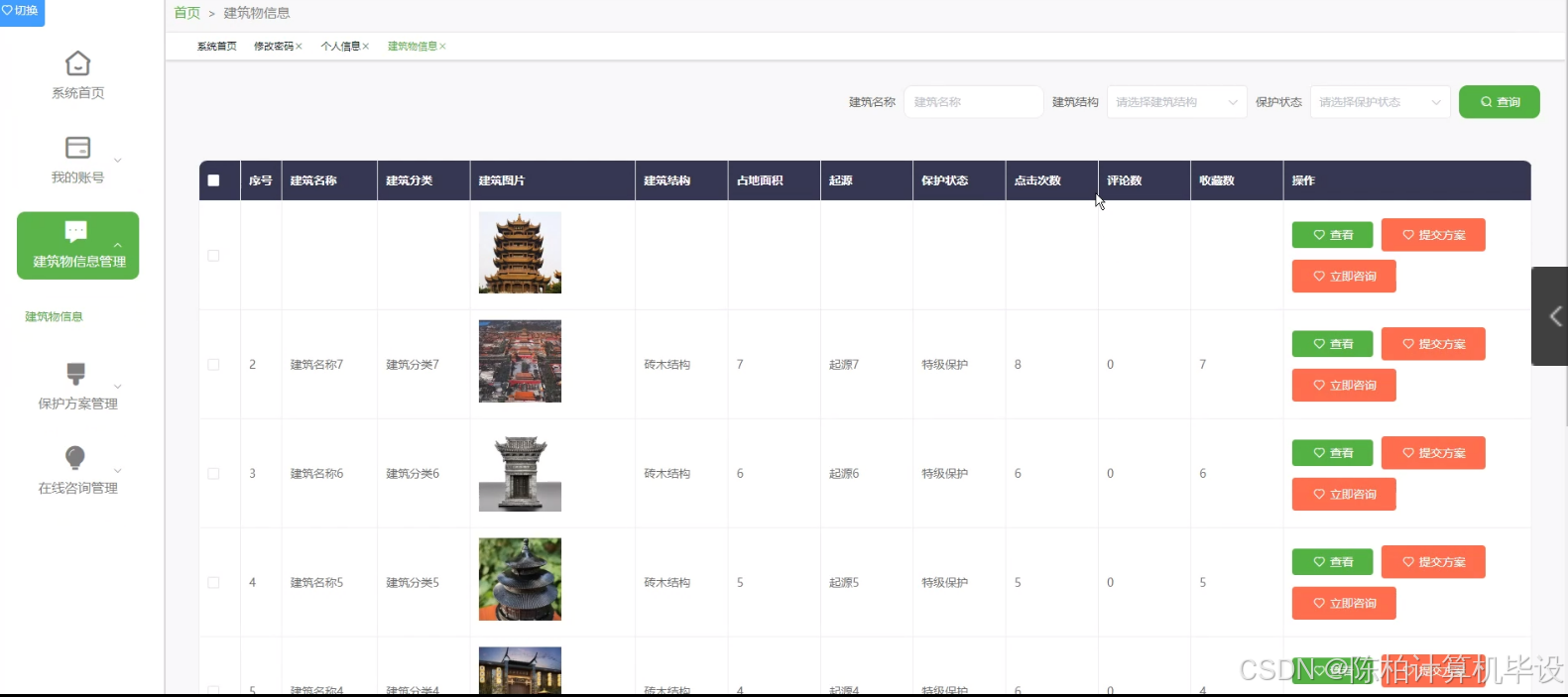Expand the 我的账号 menu chevron

pyautogui.click(x=118, y=161)
